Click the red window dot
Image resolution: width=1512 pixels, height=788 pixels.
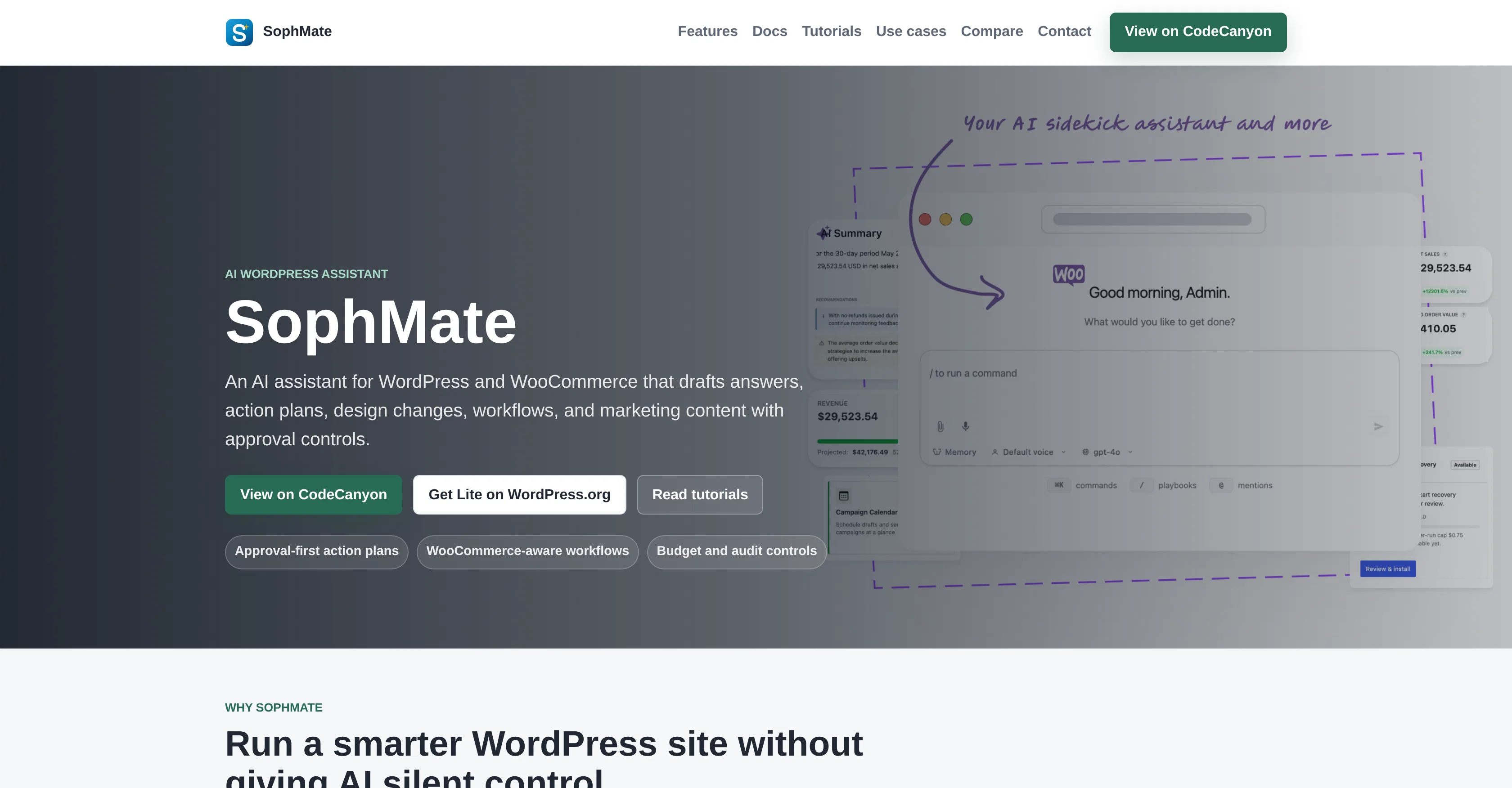[x=924, y=219]
